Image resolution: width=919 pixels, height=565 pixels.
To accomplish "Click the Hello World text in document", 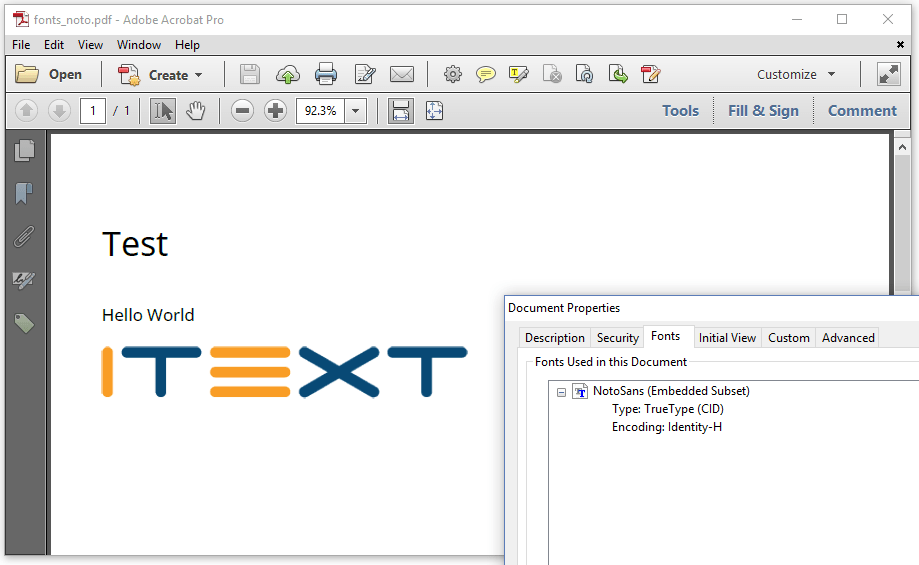I will pyautogui.click(x=148, y=315).
